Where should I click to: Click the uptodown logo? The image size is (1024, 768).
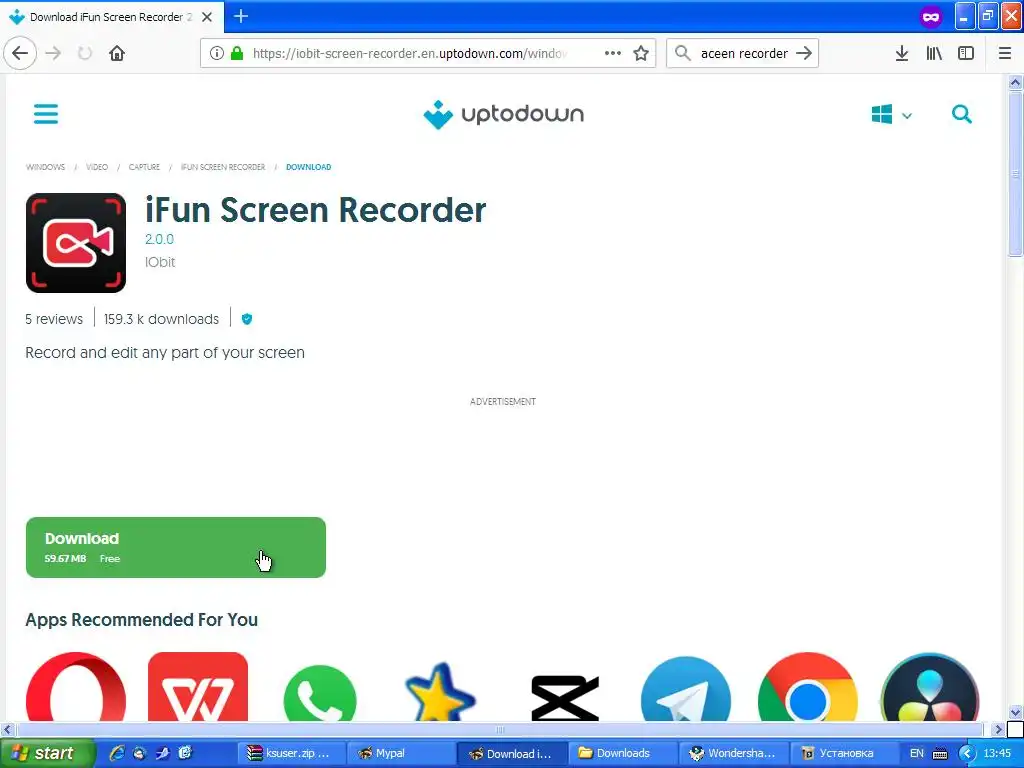[504, 114]
